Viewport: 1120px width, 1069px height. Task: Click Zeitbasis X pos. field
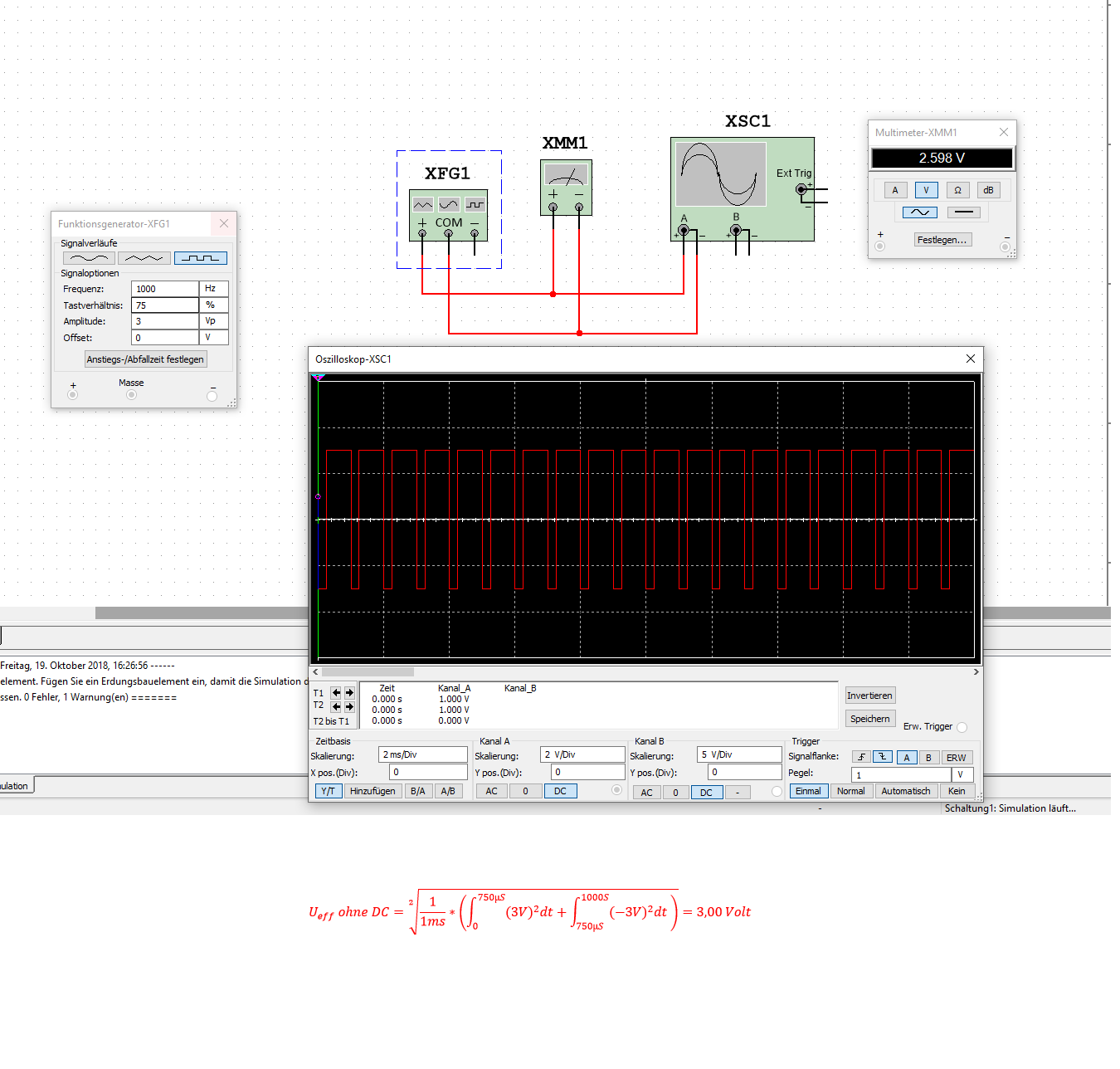(x=428, y=772)
